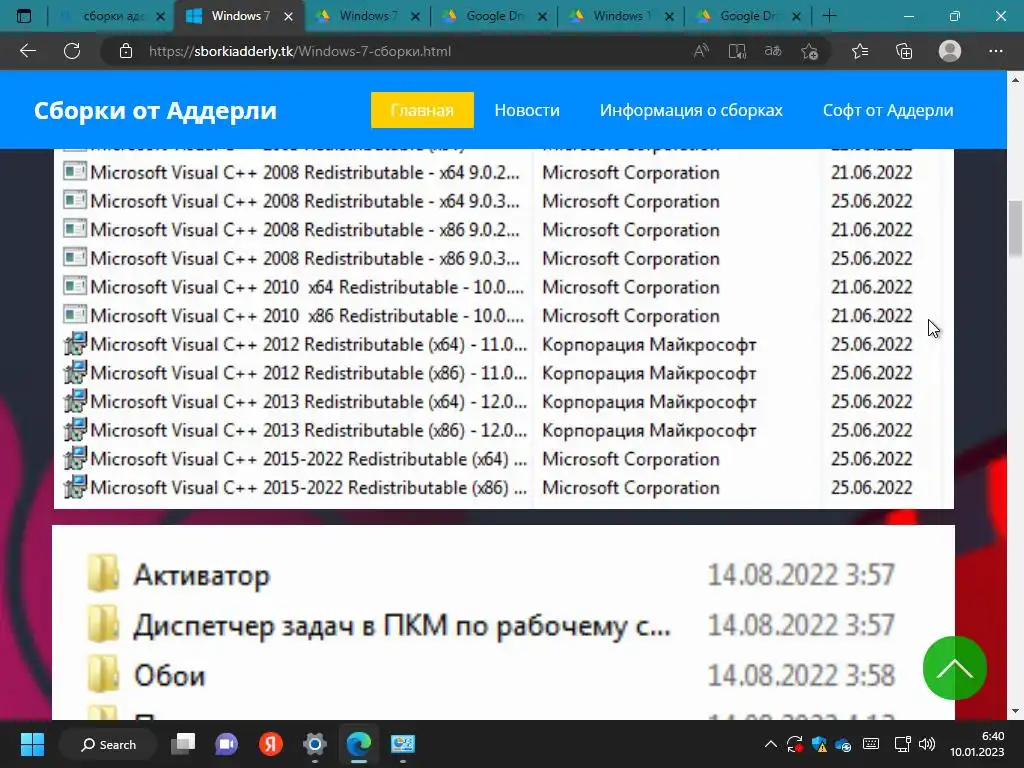Click the Сборки от Аддерли site title

point(155,110)
